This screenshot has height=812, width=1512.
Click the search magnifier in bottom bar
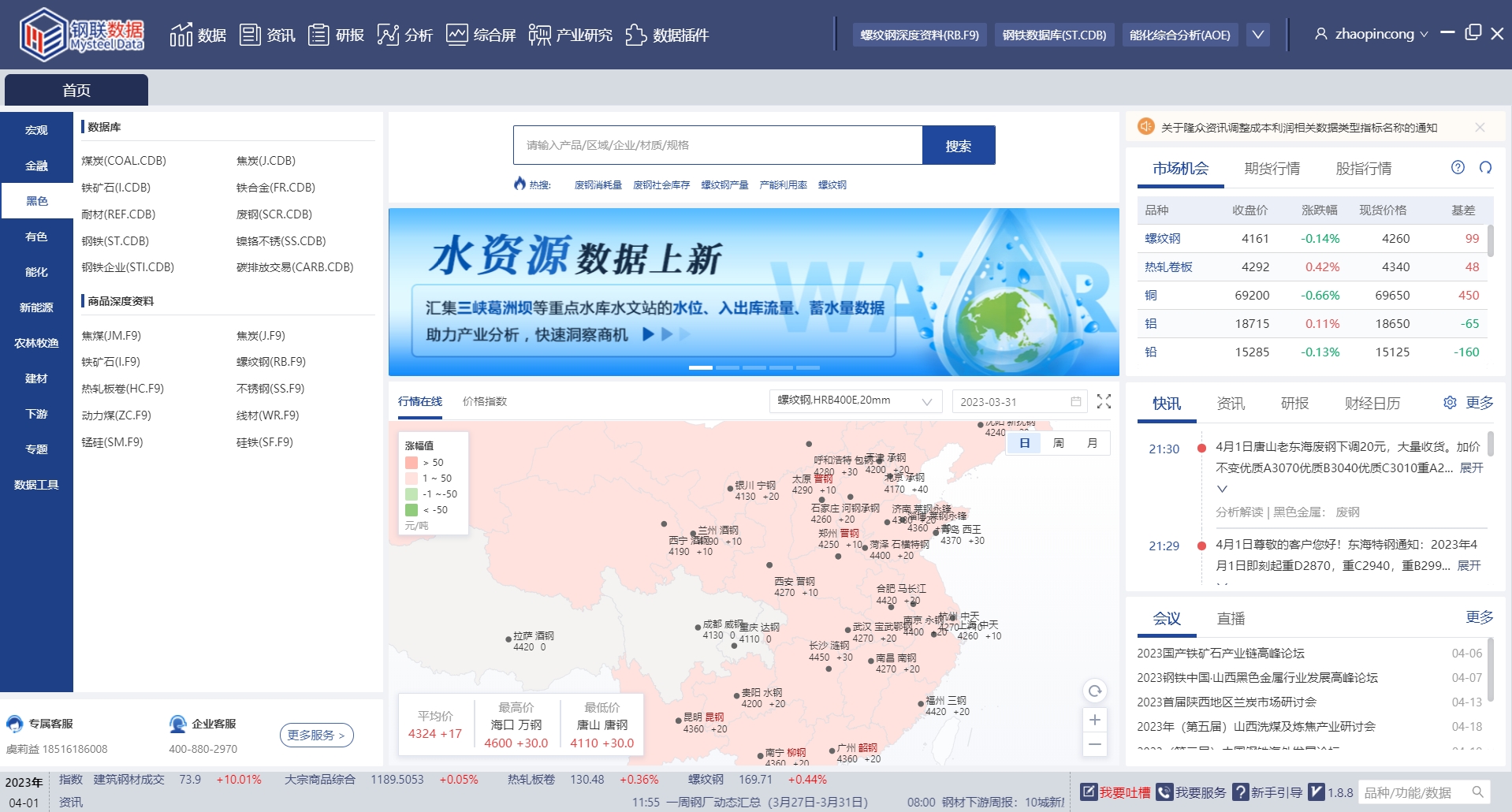(1478, 792)
